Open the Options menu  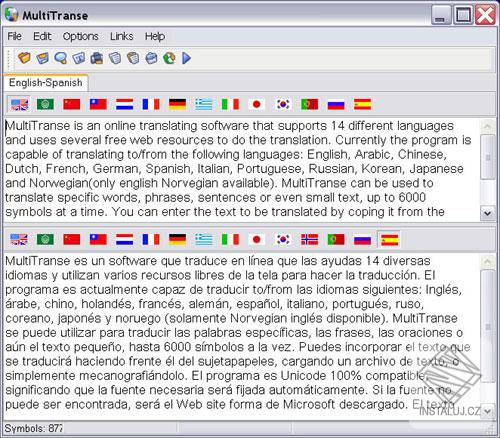pyautogui.click(x=81, y=36)
